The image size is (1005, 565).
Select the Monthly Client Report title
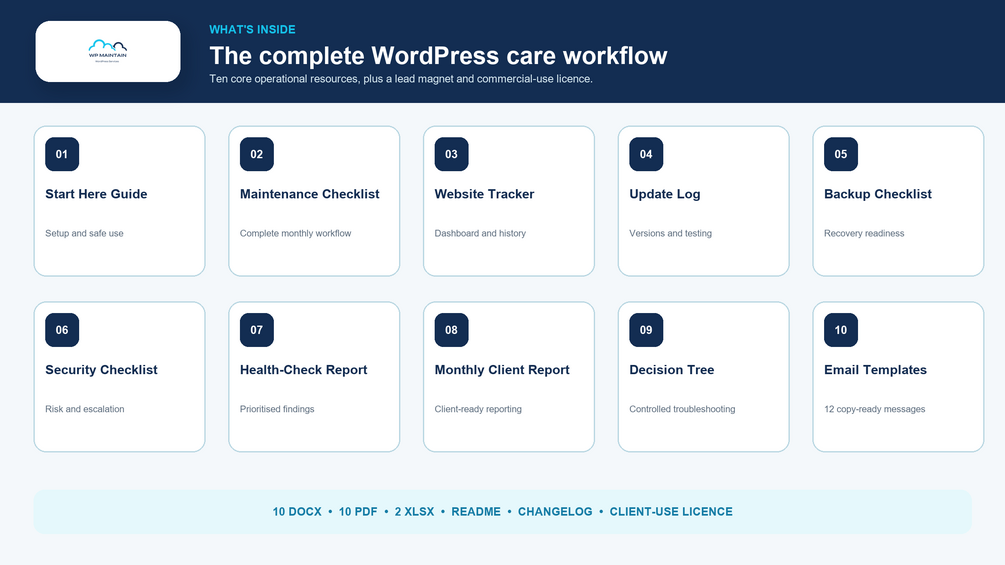click(502, 370)
